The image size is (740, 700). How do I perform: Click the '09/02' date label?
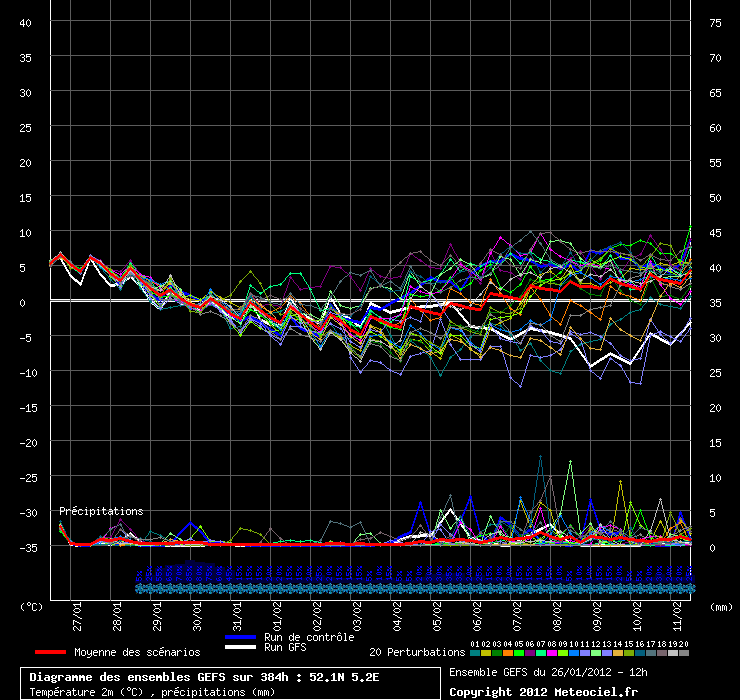pyautogui.click(x=597, y=616)
